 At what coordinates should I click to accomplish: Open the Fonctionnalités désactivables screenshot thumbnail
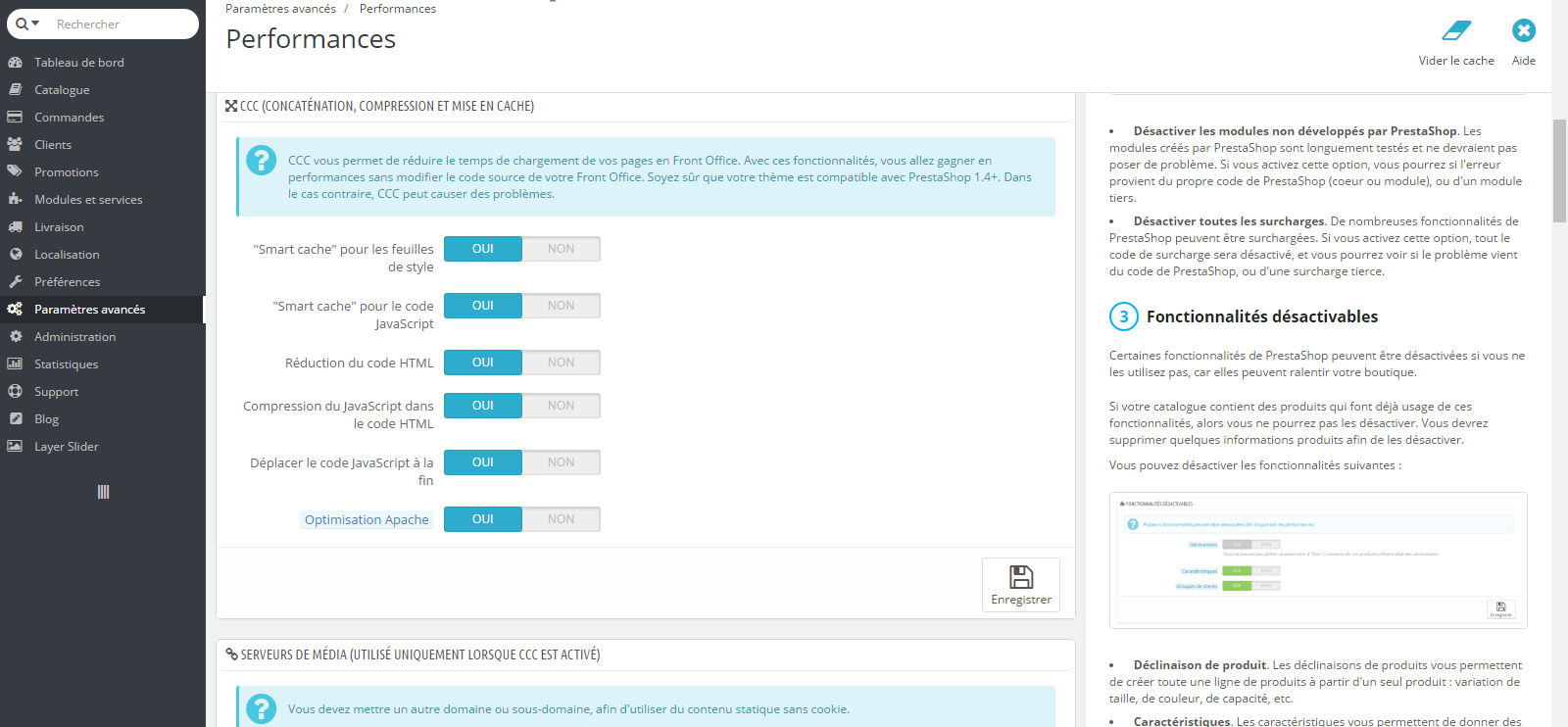pyautogui.click(x=1318, y=559)
